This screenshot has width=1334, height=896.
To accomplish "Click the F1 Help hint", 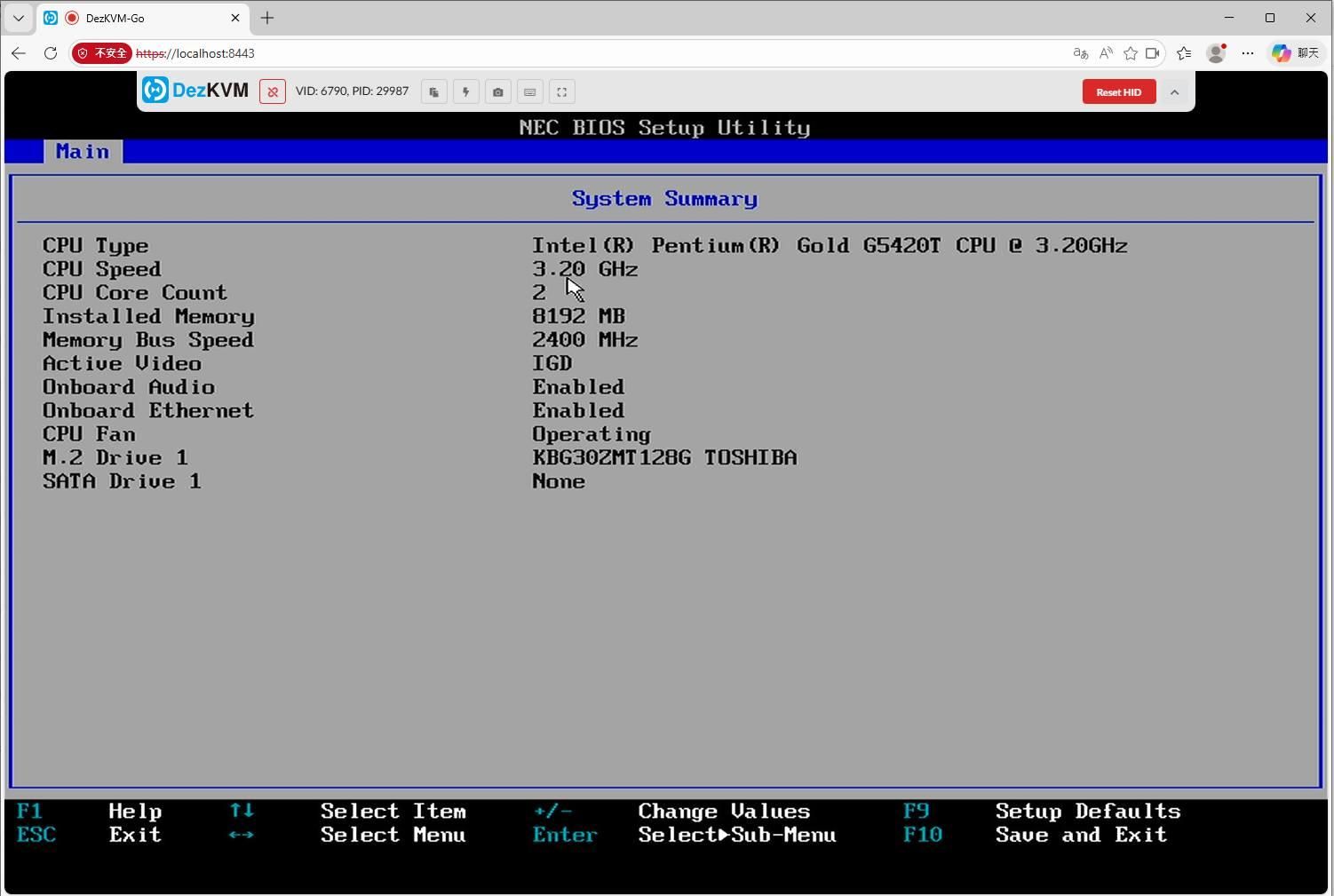I will coord(89,812).
